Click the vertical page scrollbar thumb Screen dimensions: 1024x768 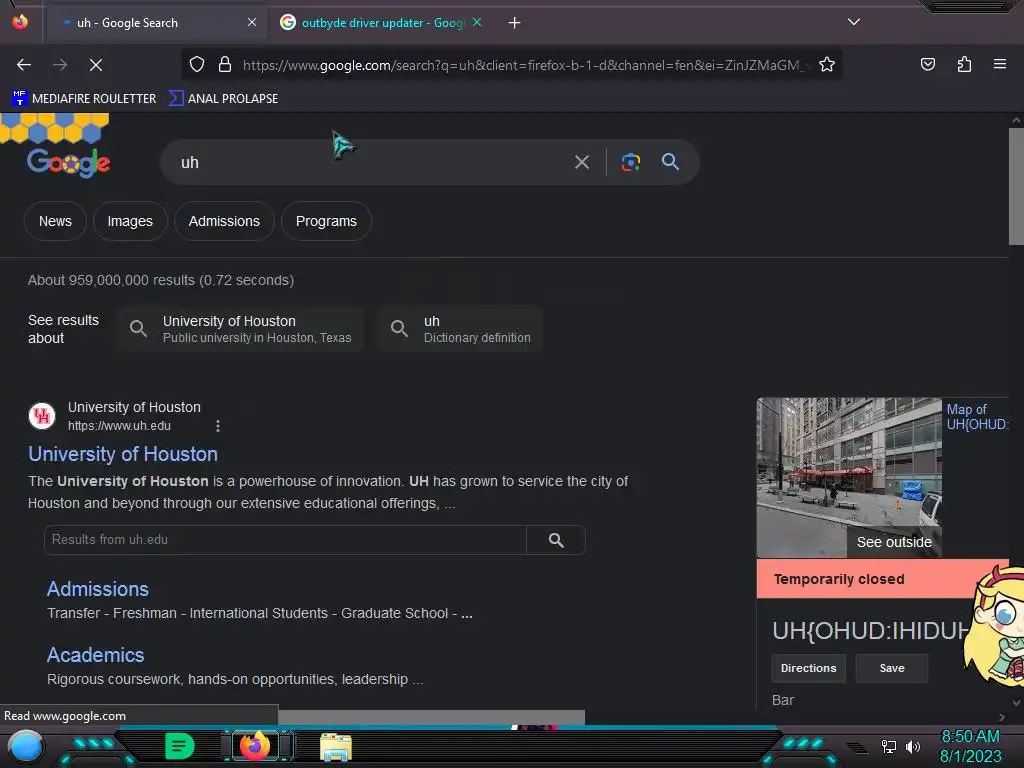tap(1016, 186)
